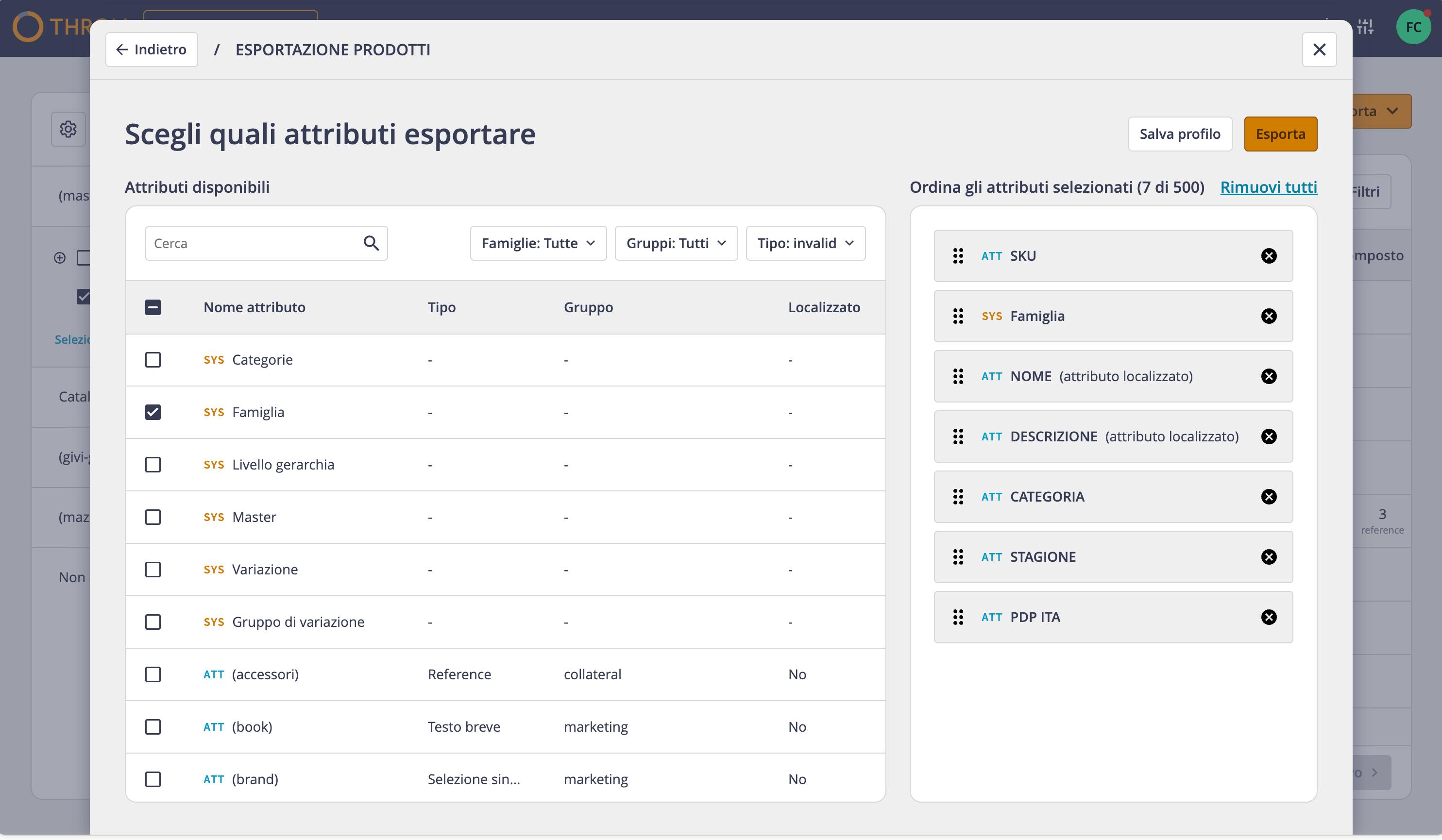
Task: Open the FC user avatar menu
Action: pos(1413,27)
